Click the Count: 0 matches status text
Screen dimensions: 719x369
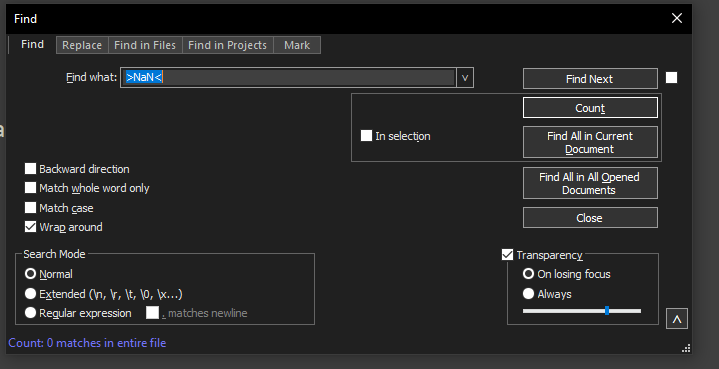[x=87, y=343]
